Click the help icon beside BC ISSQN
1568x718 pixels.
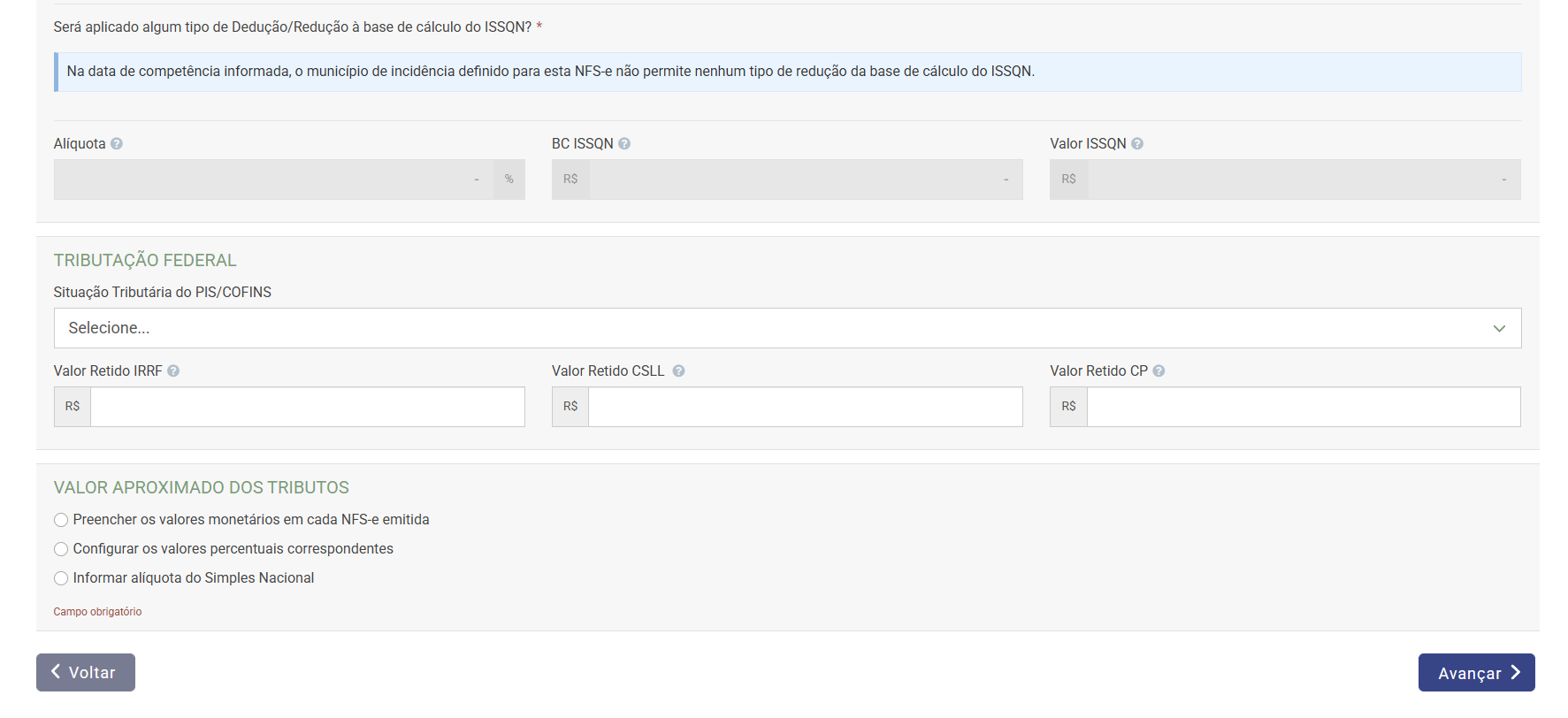pos(624,144)
